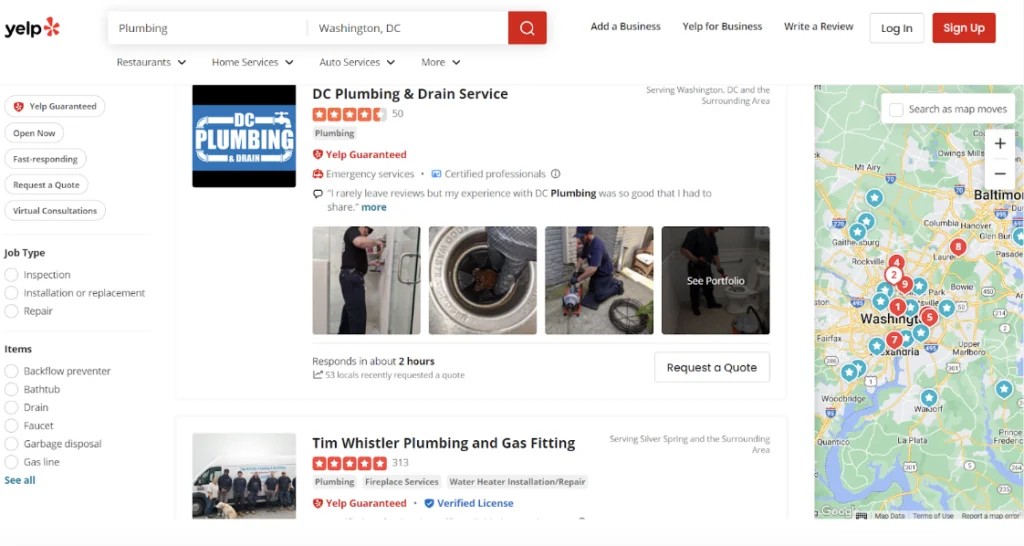
Task: Expand the Home Services dropdown
Action: click(252, 62)
